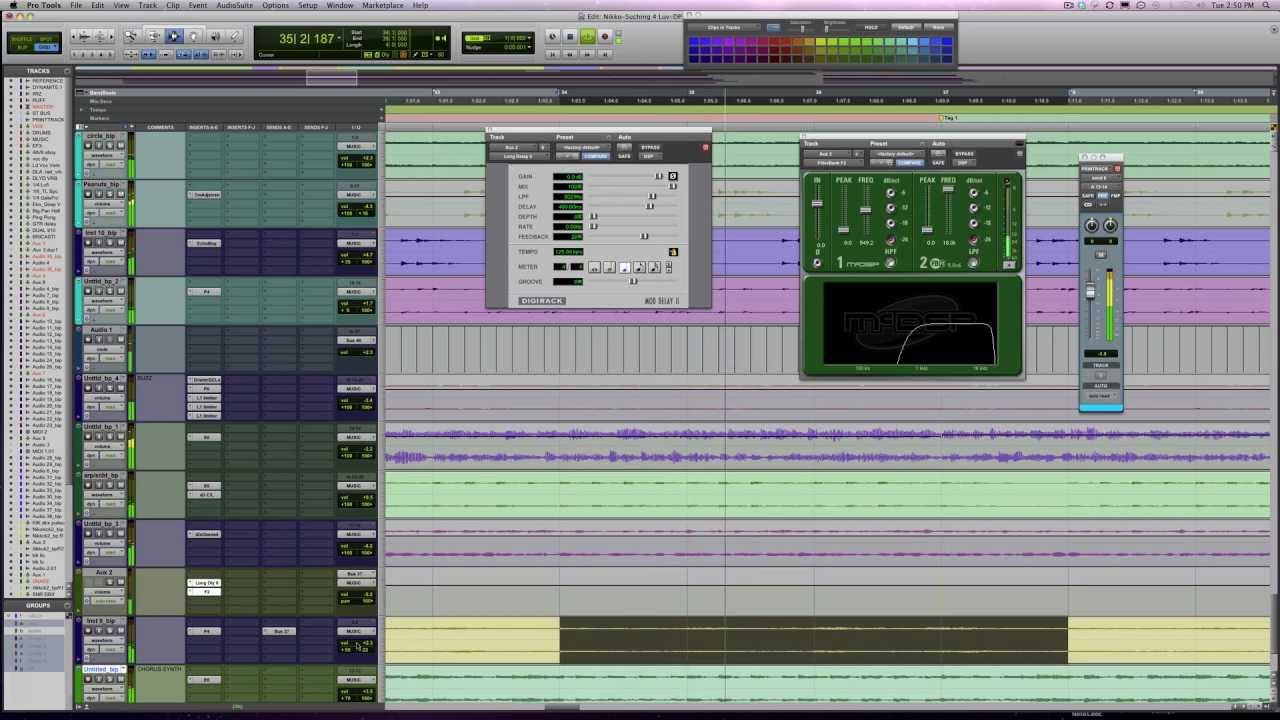Toggle Spot edit mode
Screen dimensions: 1280x720
tap(46, 38)
